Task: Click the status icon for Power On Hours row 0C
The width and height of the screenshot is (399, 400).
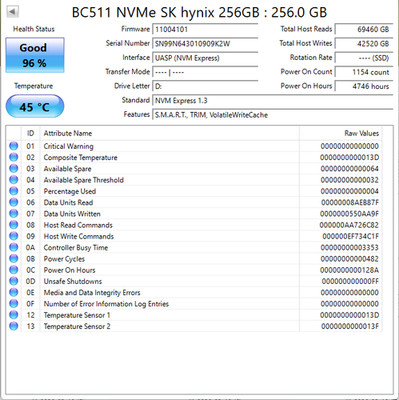Action: (x=14, y=270)
